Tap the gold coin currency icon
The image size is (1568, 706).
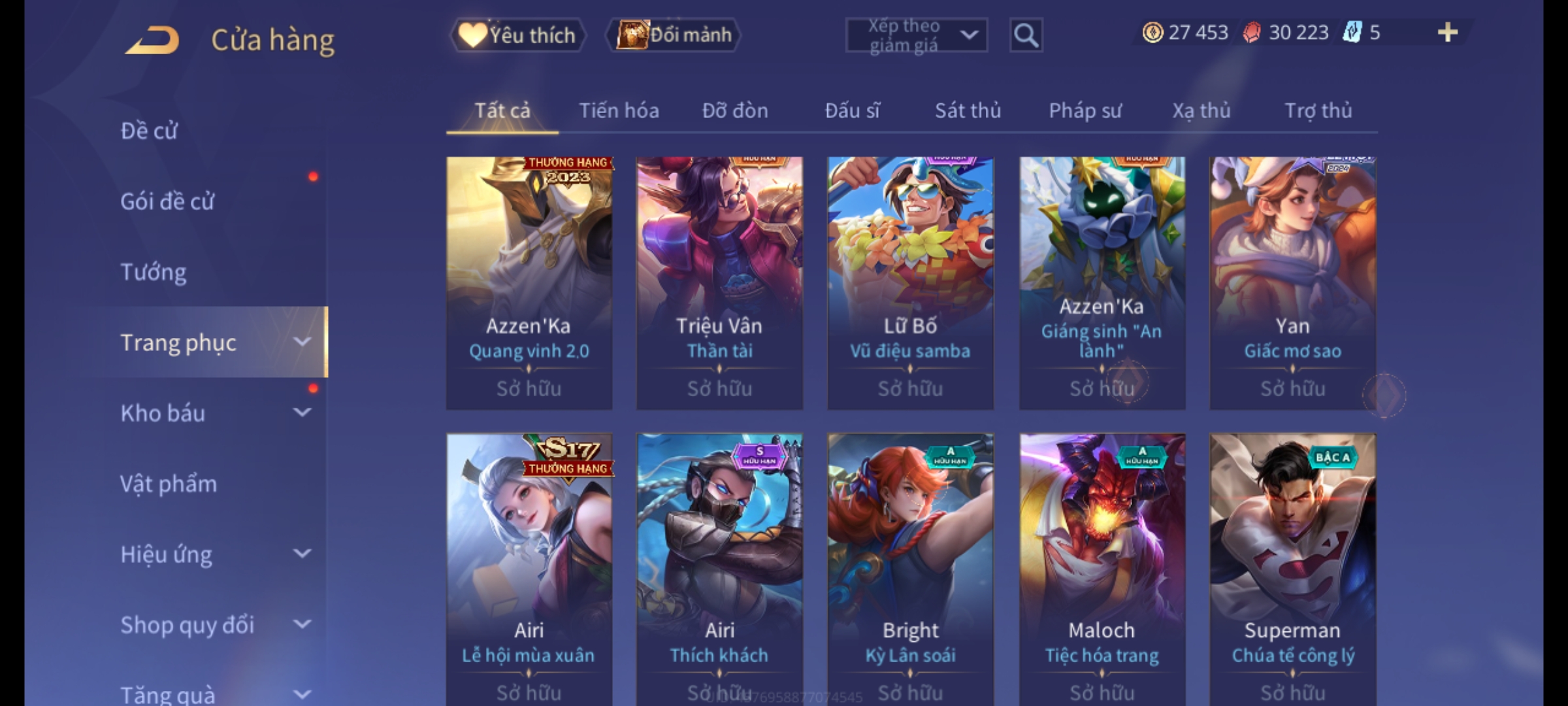[x=1152, y=33]
